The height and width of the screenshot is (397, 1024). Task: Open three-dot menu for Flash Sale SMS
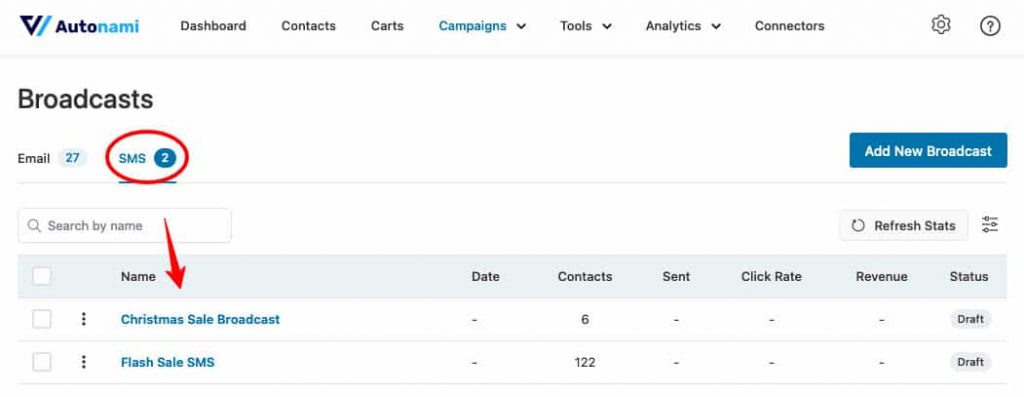pyautogui.click(x=84, y=362)
